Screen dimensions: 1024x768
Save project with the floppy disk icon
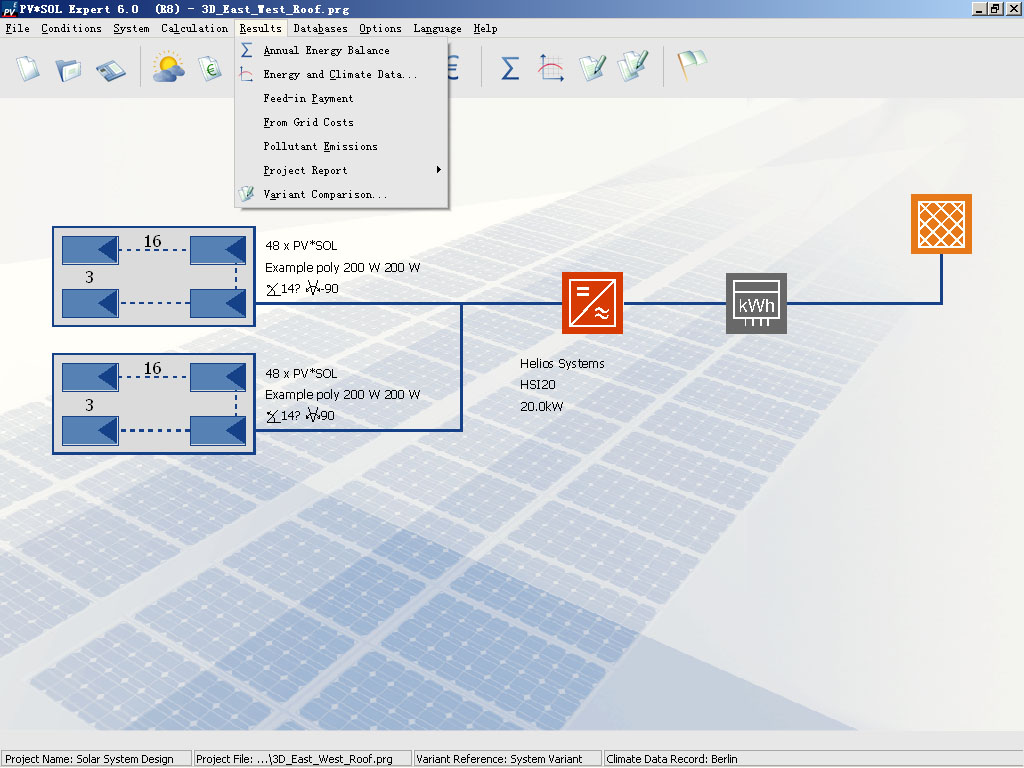click(x=110, y=71)
